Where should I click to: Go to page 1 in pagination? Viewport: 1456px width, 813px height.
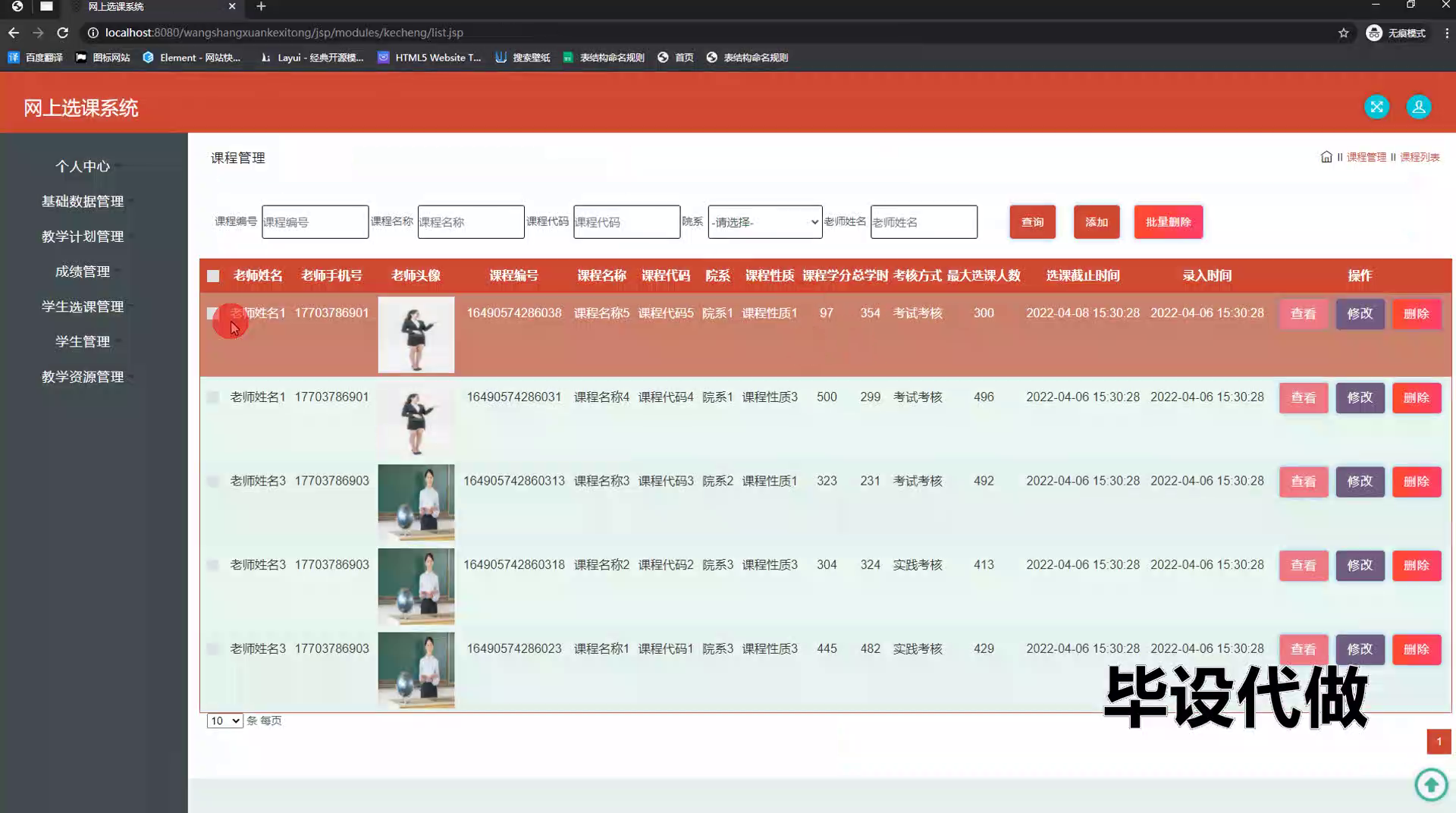pos(1439,742)
